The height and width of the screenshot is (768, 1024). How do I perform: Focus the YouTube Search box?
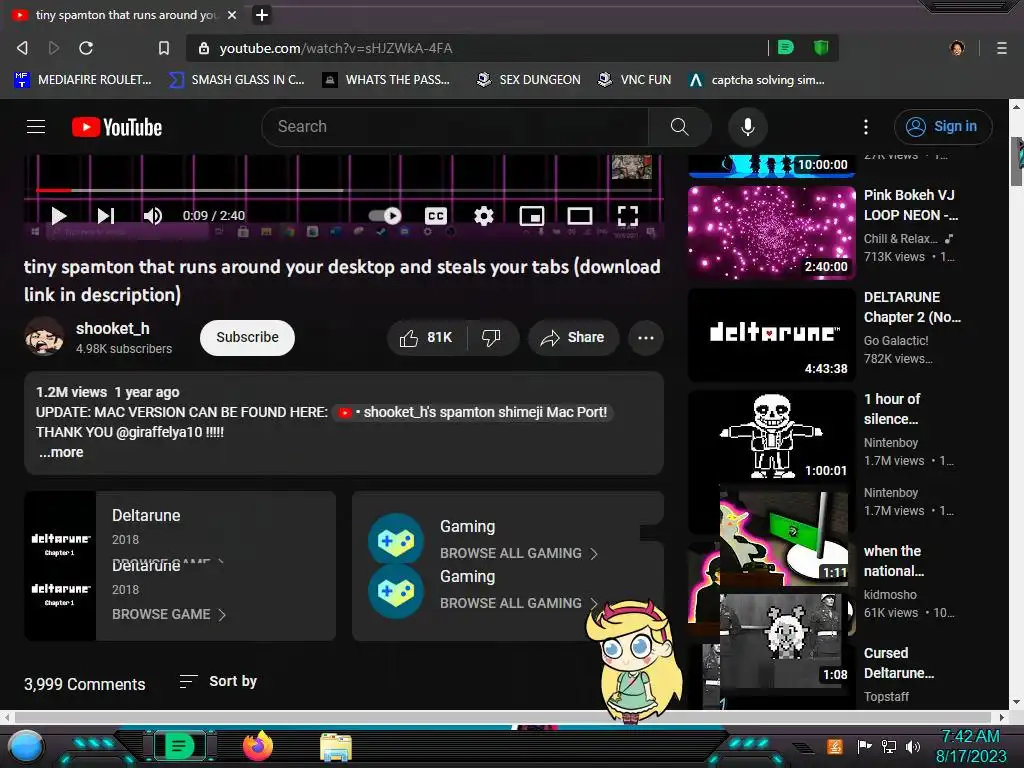(455, 127)
